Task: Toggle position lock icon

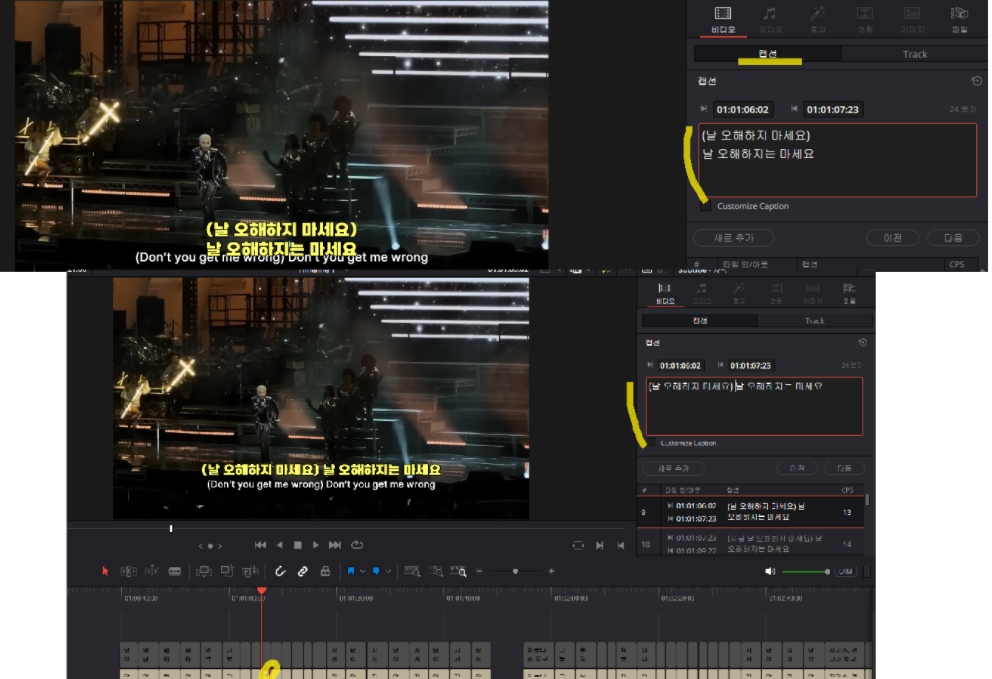Action: coord(325,571)
